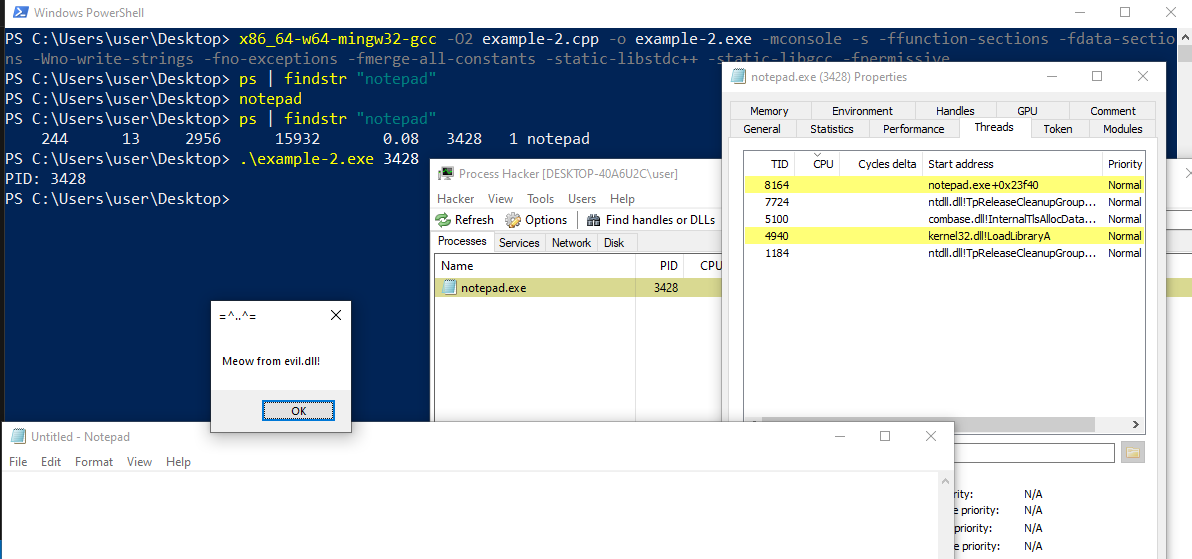Open the Hacker menu

pyautogui.click(x=455, y=199)
